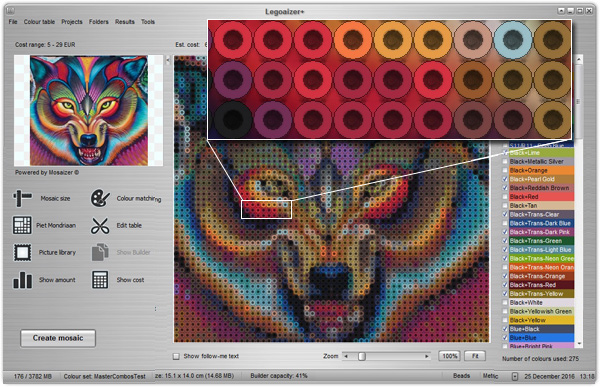Open Show cost calculator icon
This screenshot has height=387, width=600.
100,280
